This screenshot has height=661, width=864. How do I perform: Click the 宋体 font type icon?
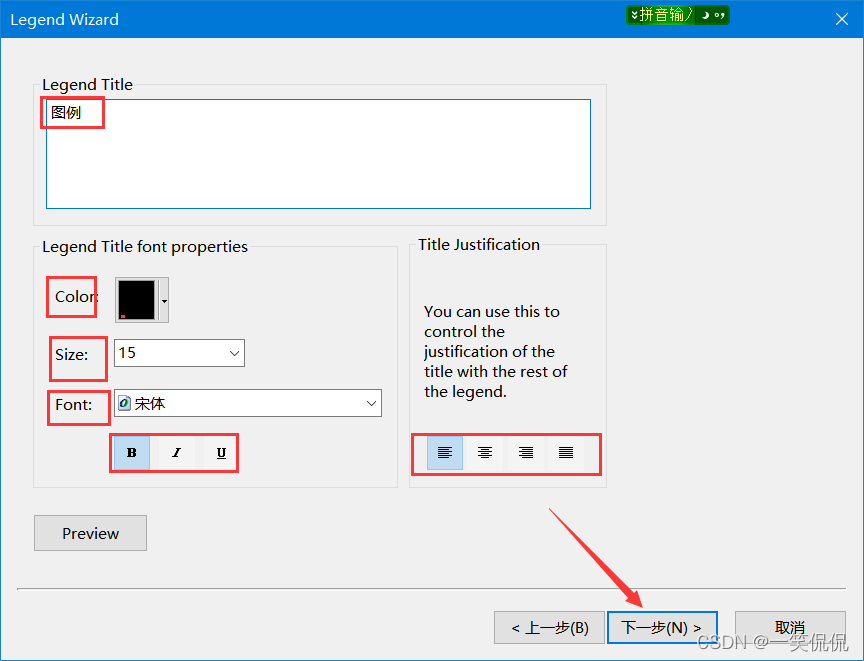click(125, 403)
